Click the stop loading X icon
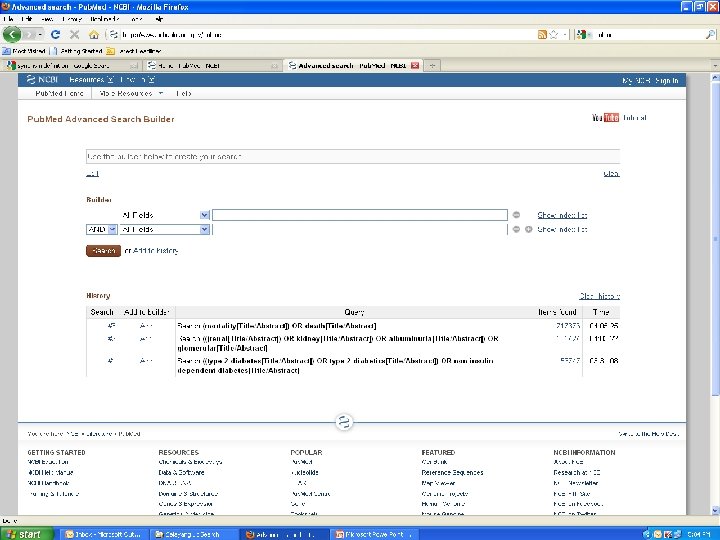 (74, 34)
